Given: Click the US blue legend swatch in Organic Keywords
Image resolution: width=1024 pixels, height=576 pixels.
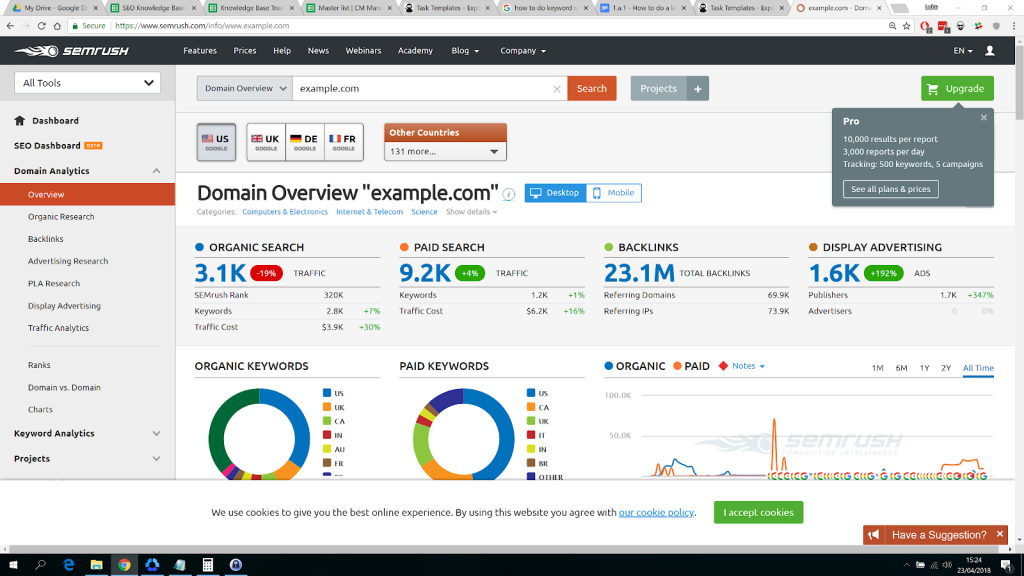Looking at the screenshot, I should (x=327, y=393).
